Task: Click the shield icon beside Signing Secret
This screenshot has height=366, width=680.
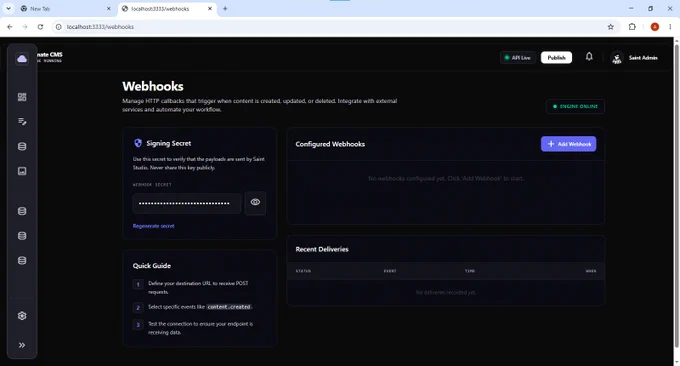Action: pos(138,143)
